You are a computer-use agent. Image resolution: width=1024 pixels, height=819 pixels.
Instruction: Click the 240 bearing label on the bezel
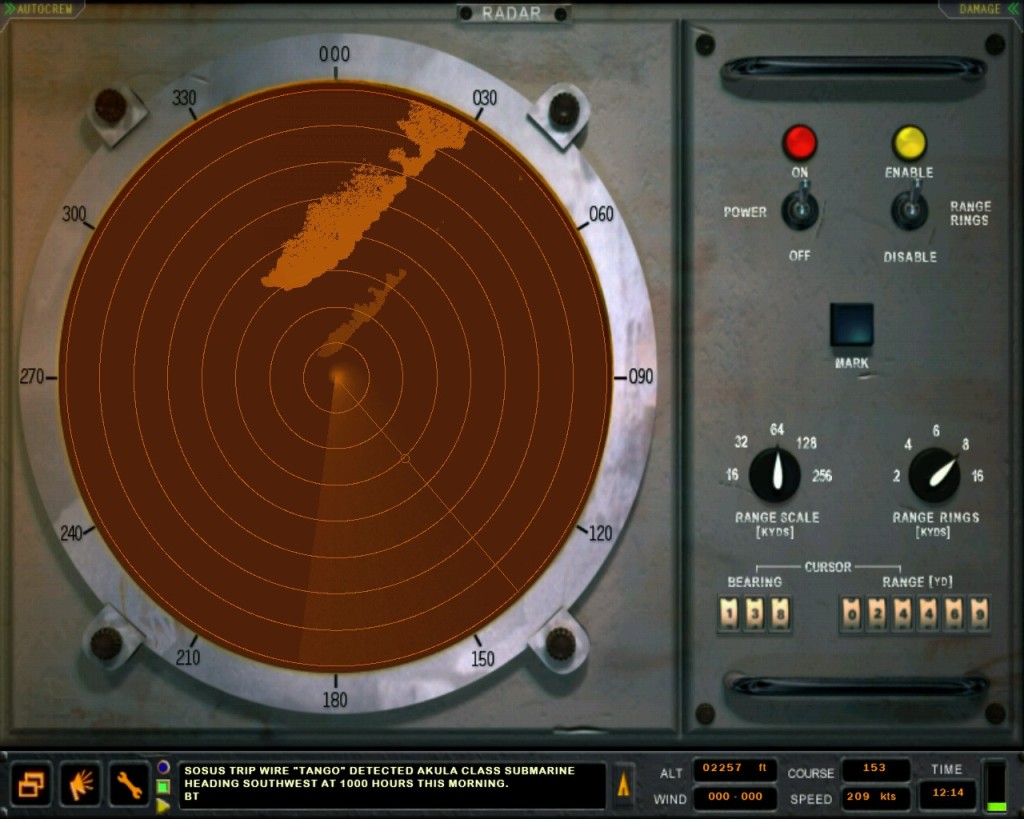pos(71,533)
